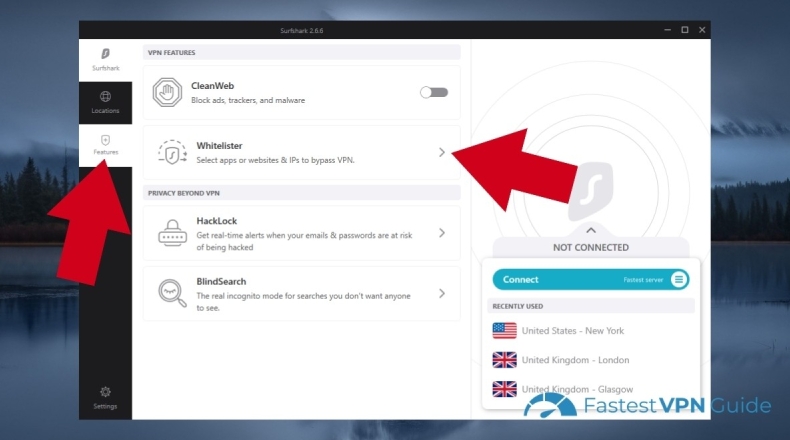Collapse panel using arrow above Not Connected
The height and width of the screenshot is (440, 790).
click(x=590, y=230)
